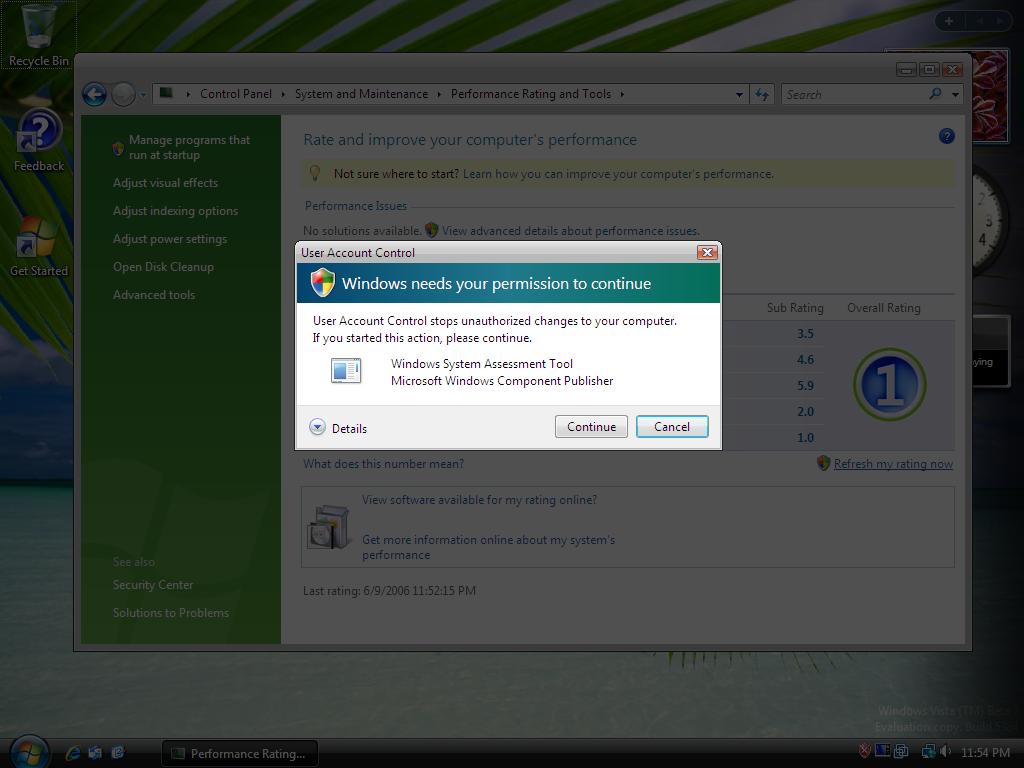Image resolution: width=1024 pixels, height=768 pixels.
Task: Open the address bar history dropdown arrow
Action: coord(739,94)
